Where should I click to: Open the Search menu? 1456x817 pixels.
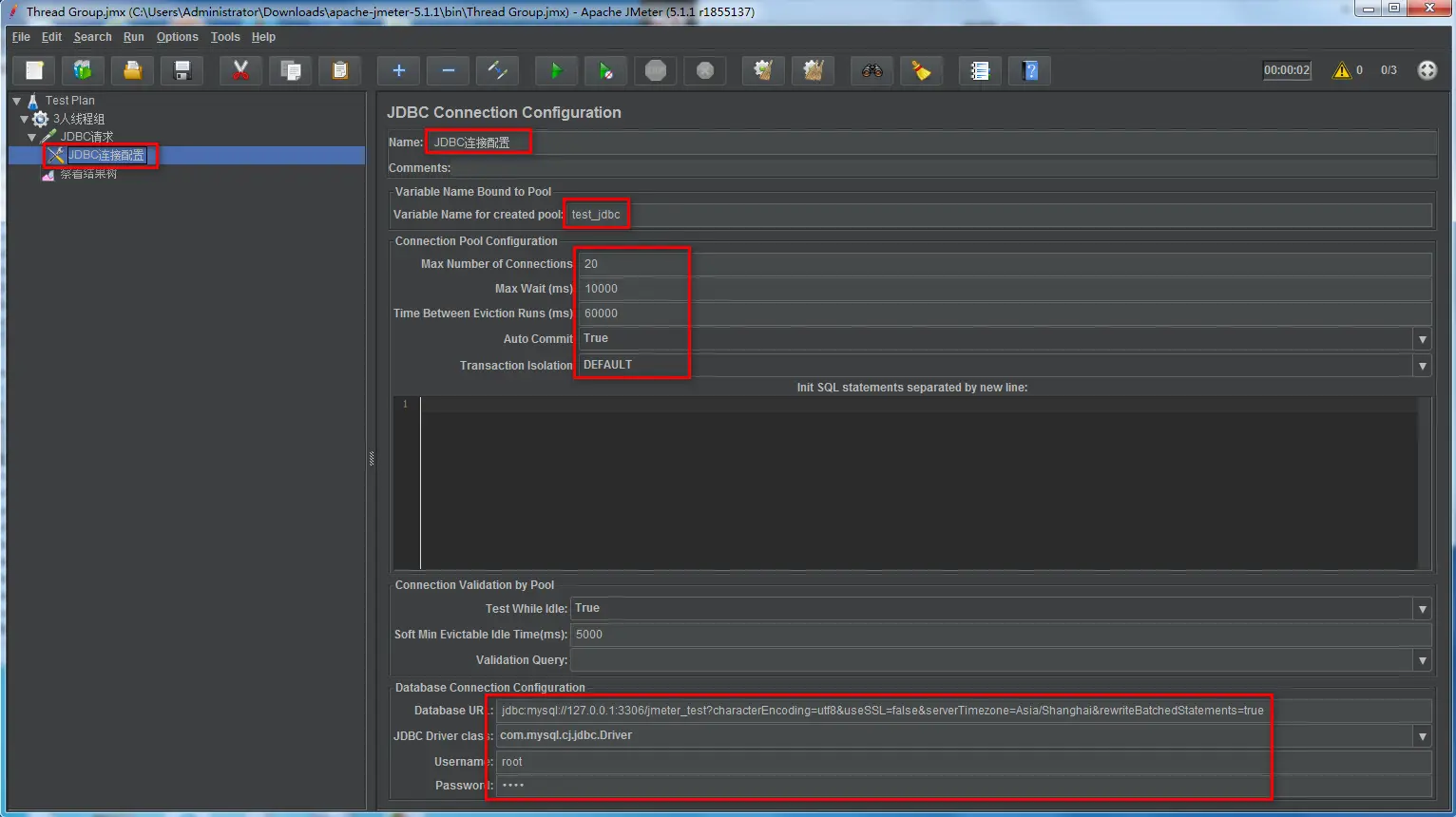tap(92, 37)
